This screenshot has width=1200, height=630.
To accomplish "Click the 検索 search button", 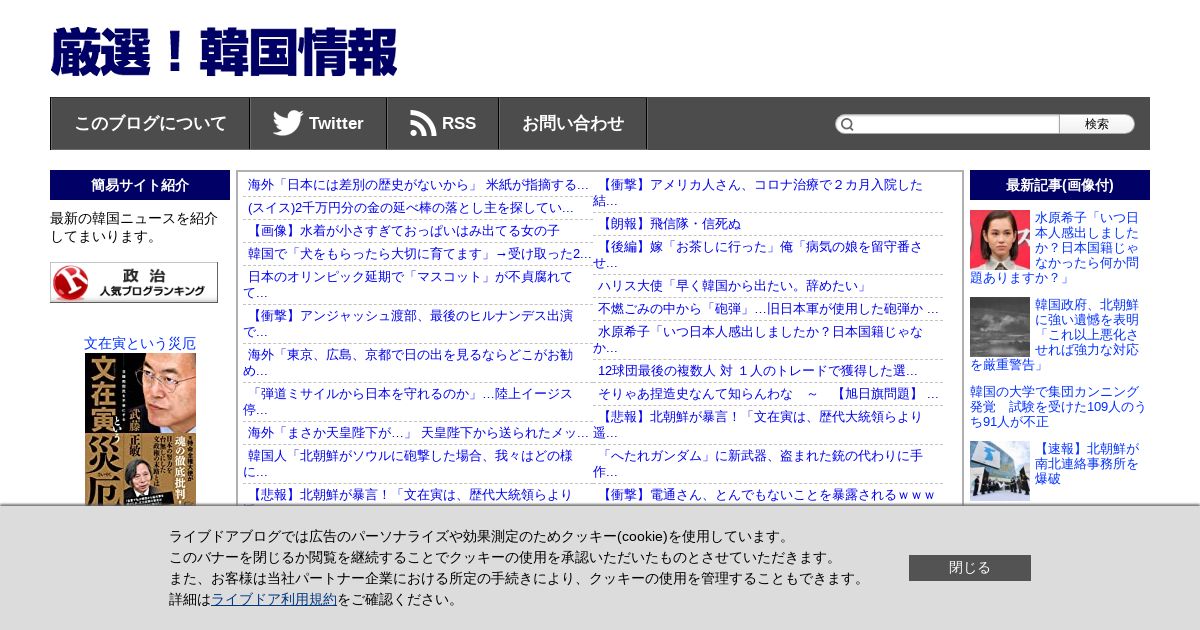I will [x=1097, y=124].
